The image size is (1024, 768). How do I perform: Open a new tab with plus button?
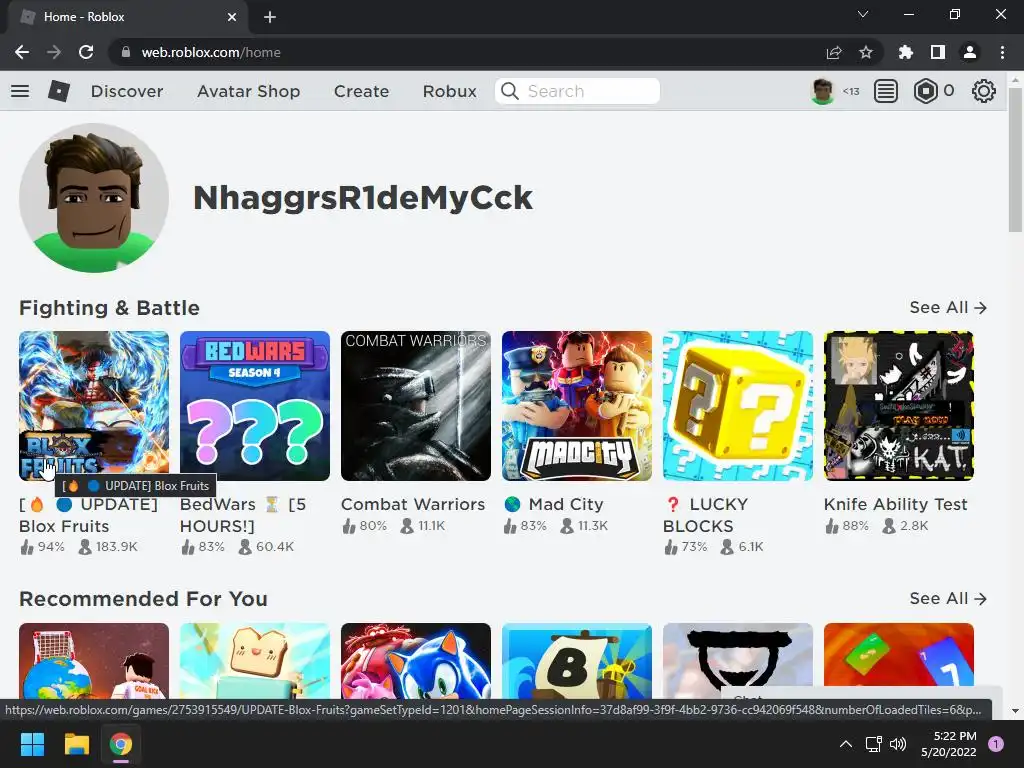[270, 17]
